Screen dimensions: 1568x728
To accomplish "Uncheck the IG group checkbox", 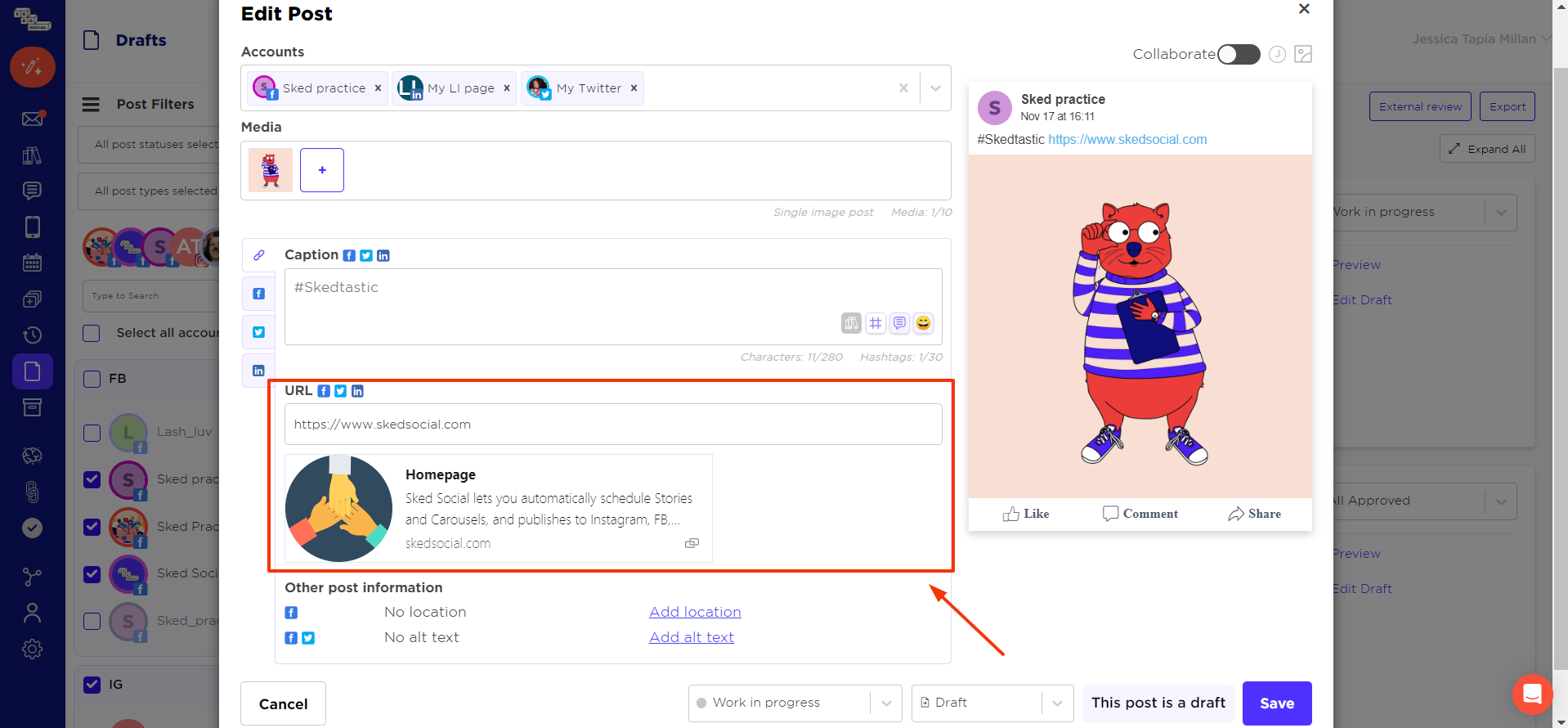I will [x=92, y=685].
